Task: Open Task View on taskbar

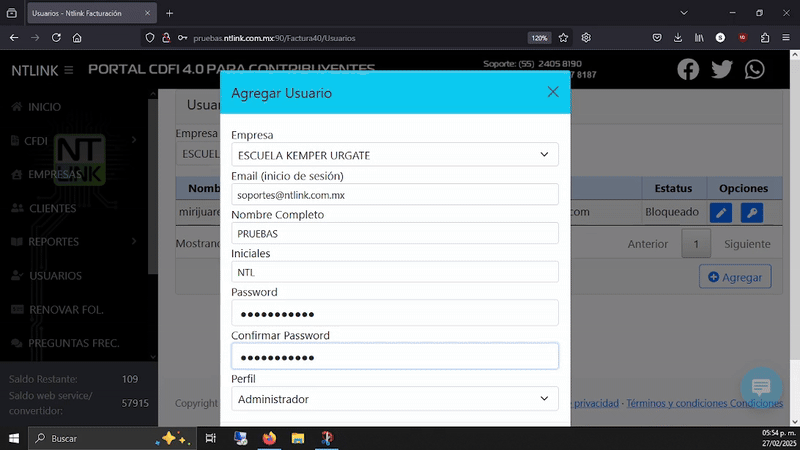Action: 210,438
